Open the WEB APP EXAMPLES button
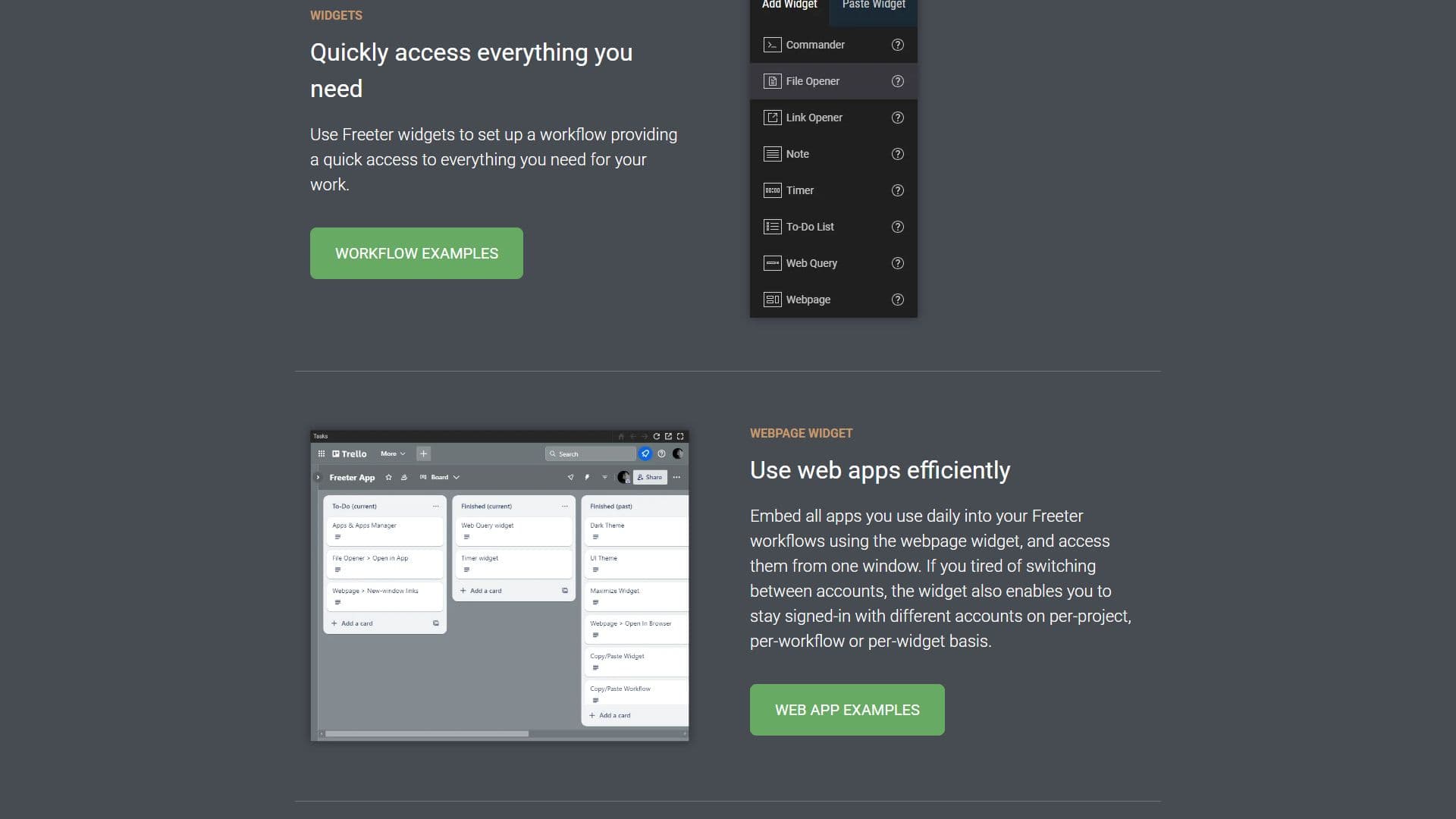The image size is (1456, 819). (x=847, y=710)
